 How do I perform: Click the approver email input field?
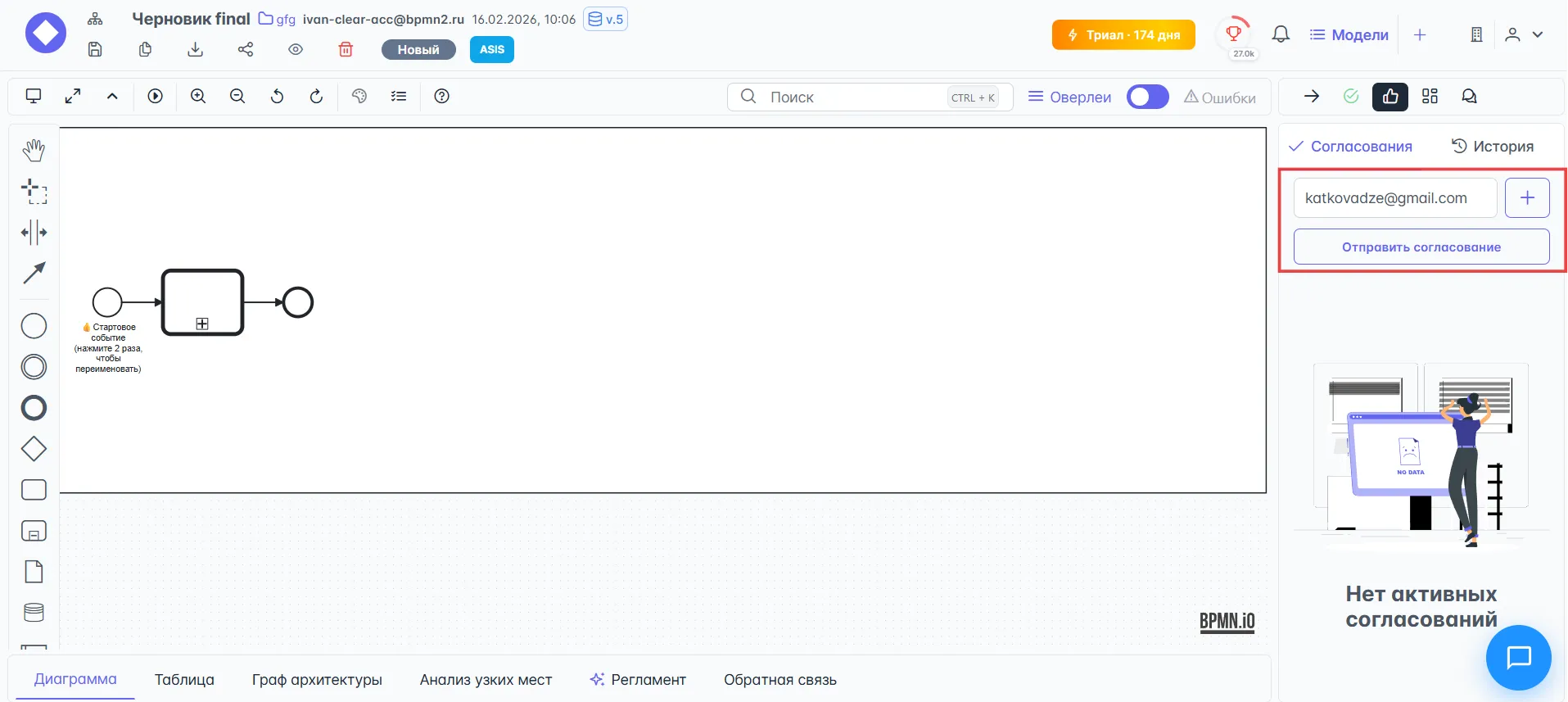(x=1394, y=198)
